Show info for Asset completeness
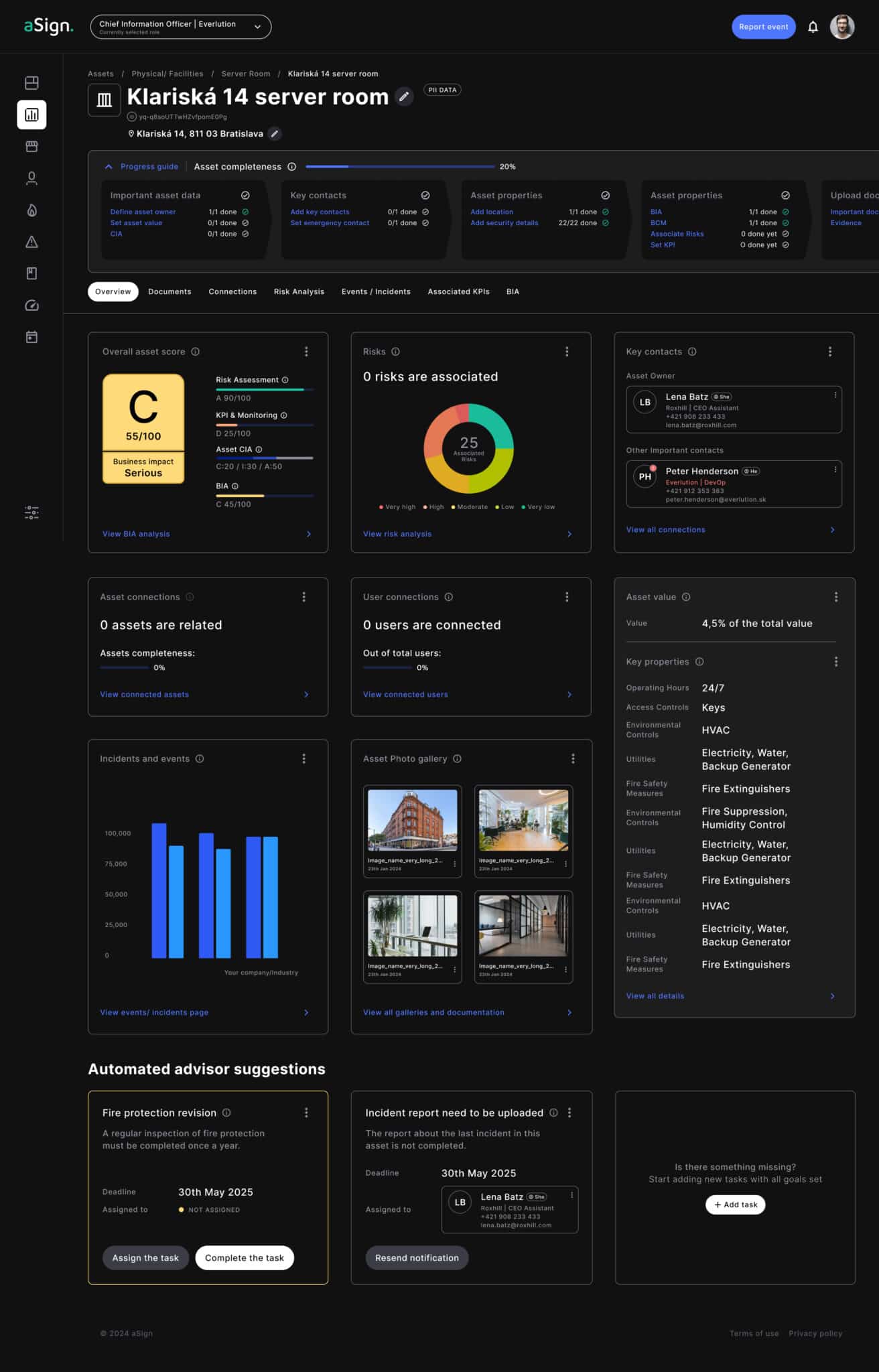 tap(291, 167)
